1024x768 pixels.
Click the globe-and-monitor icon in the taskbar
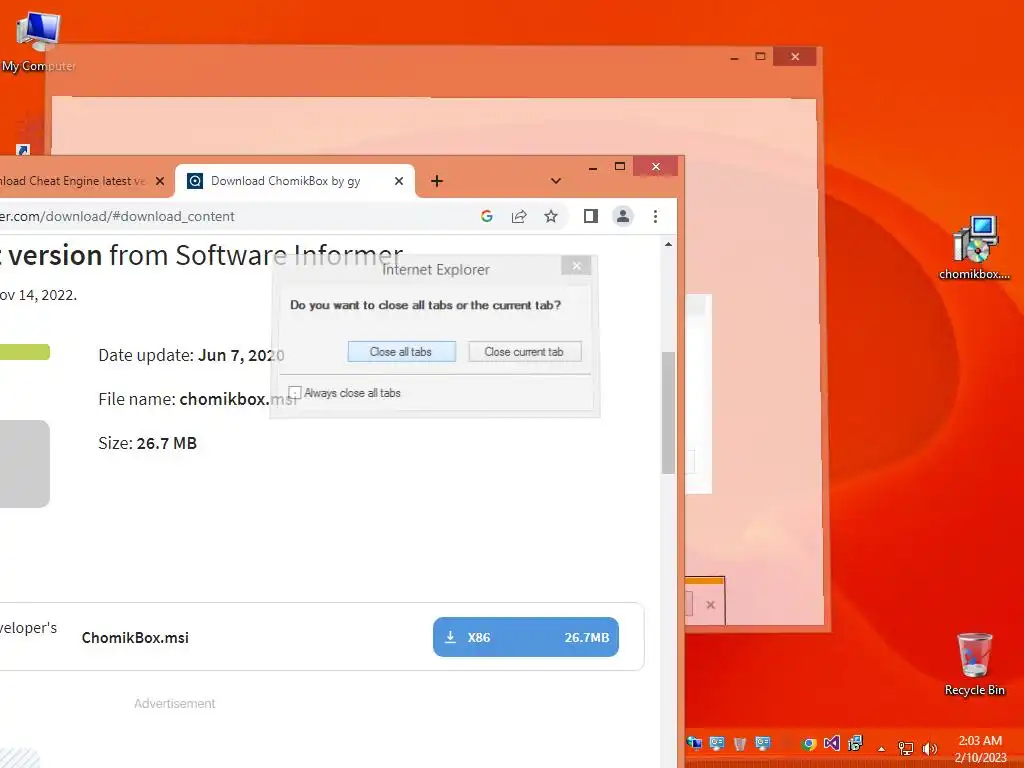(x=694, y=743)
